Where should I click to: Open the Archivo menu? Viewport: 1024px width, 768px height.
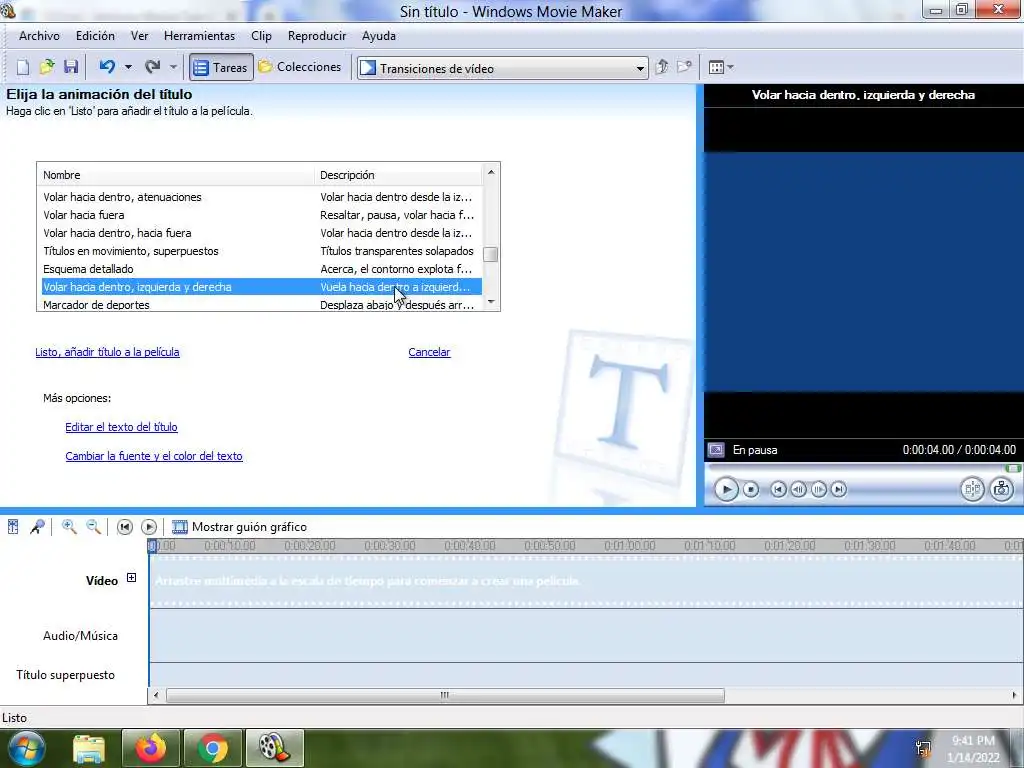tap(39, 36)
